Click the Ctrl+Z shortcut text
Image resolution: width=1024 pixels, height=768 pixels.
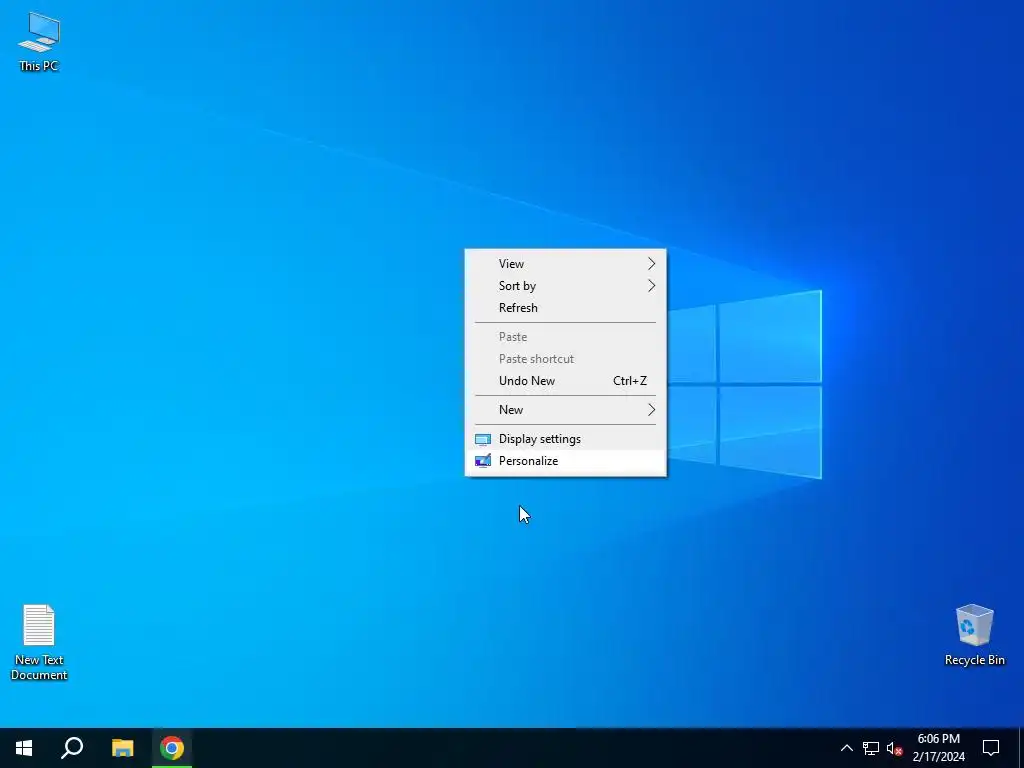630,381
